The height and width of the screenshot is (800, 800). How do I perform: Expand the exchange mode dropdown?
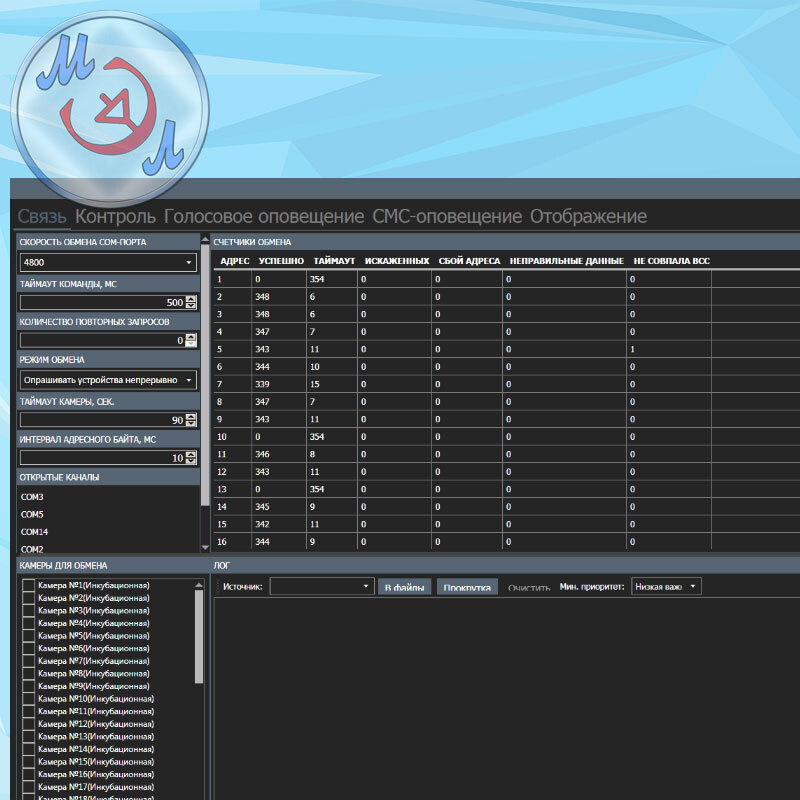[x=108, y=380]
